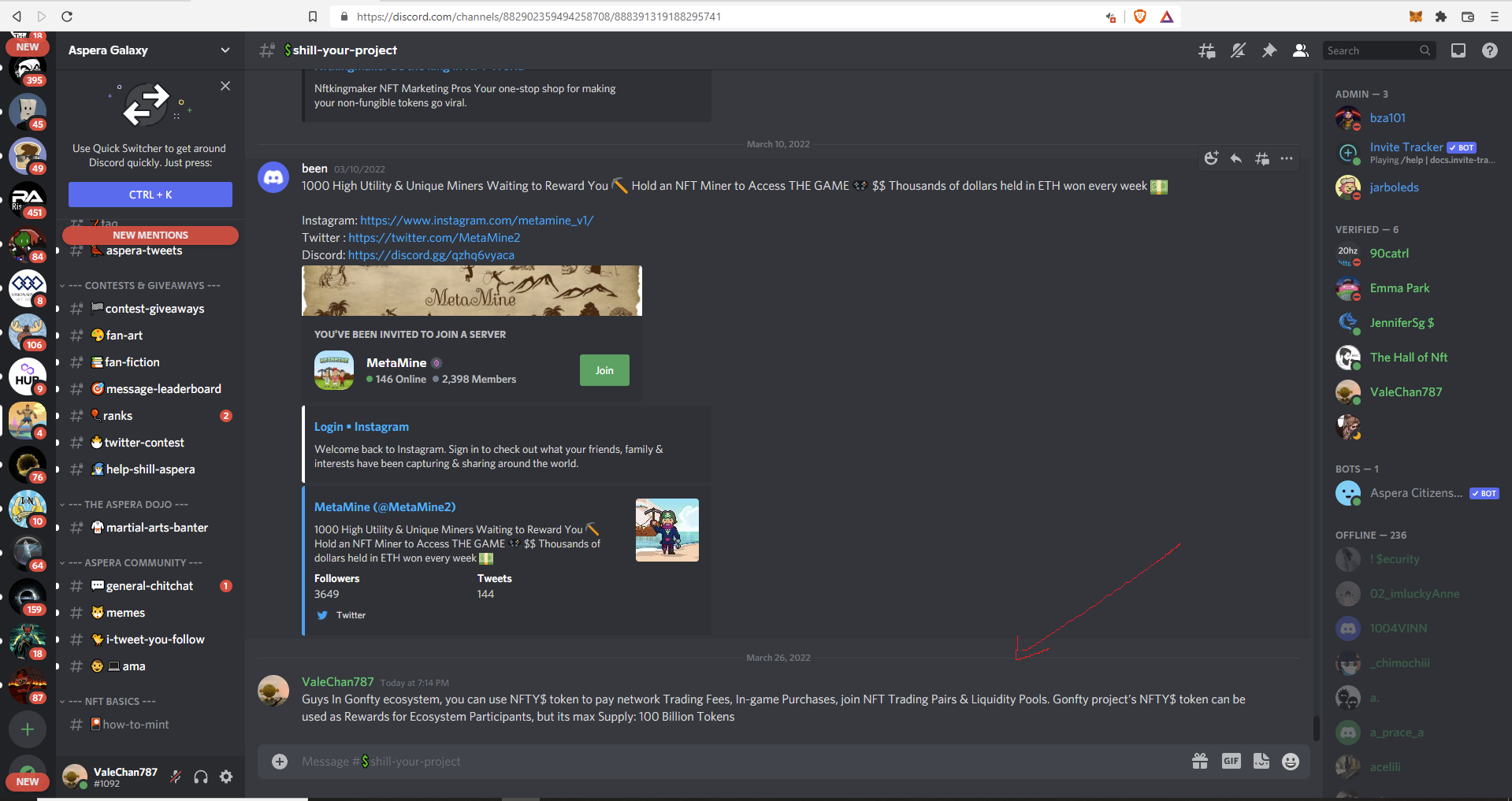
Task: Open the general-chitchat channel
Action: [150, 586]
